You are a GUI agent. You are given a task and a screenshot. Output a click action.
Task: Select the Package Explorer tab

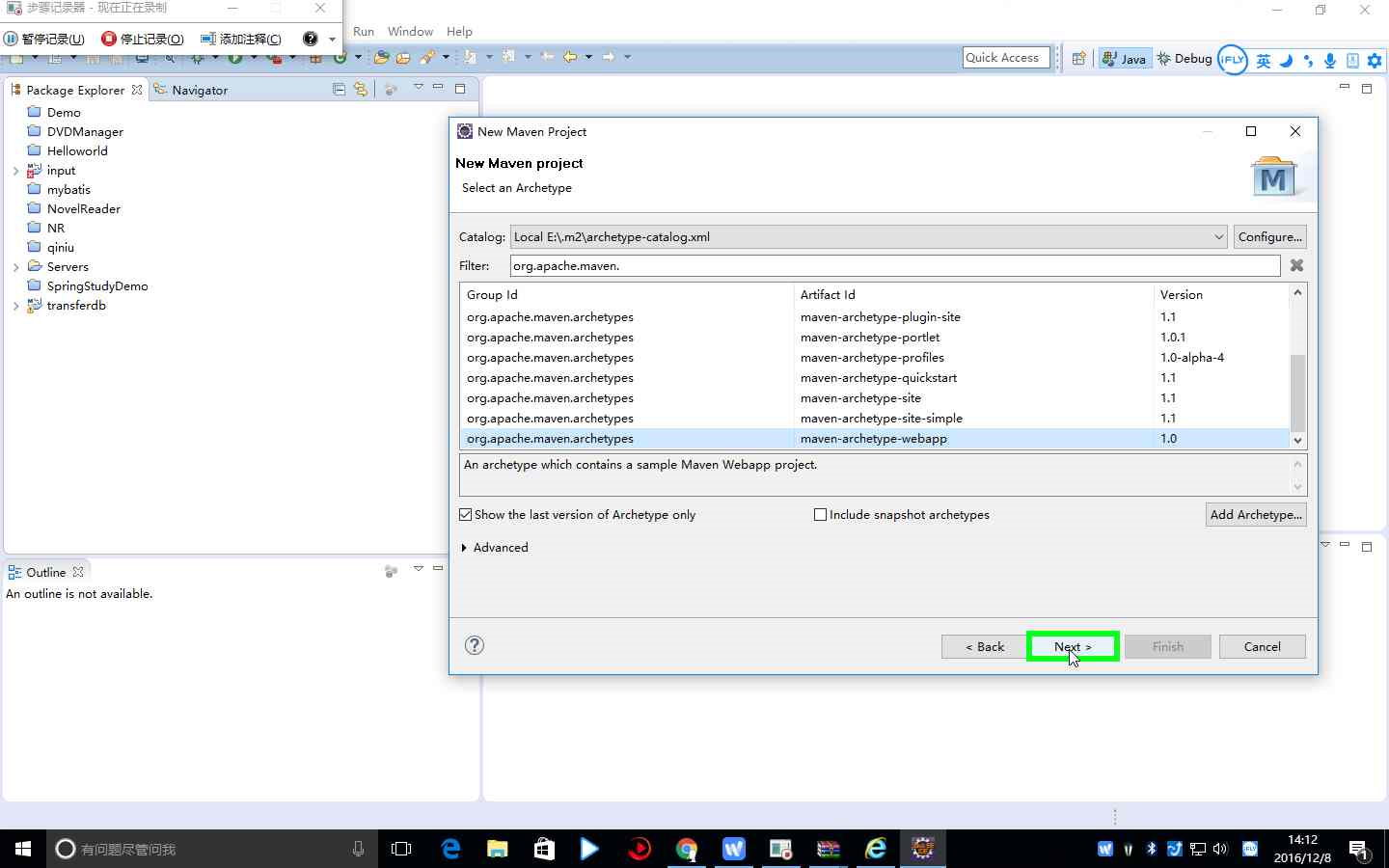coord(75,90)
